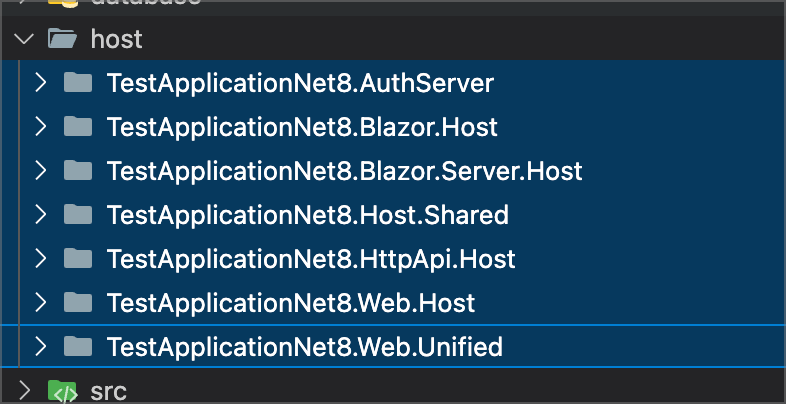
Task: Select the TestApplicationNet8.Host.Shared label
Action: [x=307, y=215]
